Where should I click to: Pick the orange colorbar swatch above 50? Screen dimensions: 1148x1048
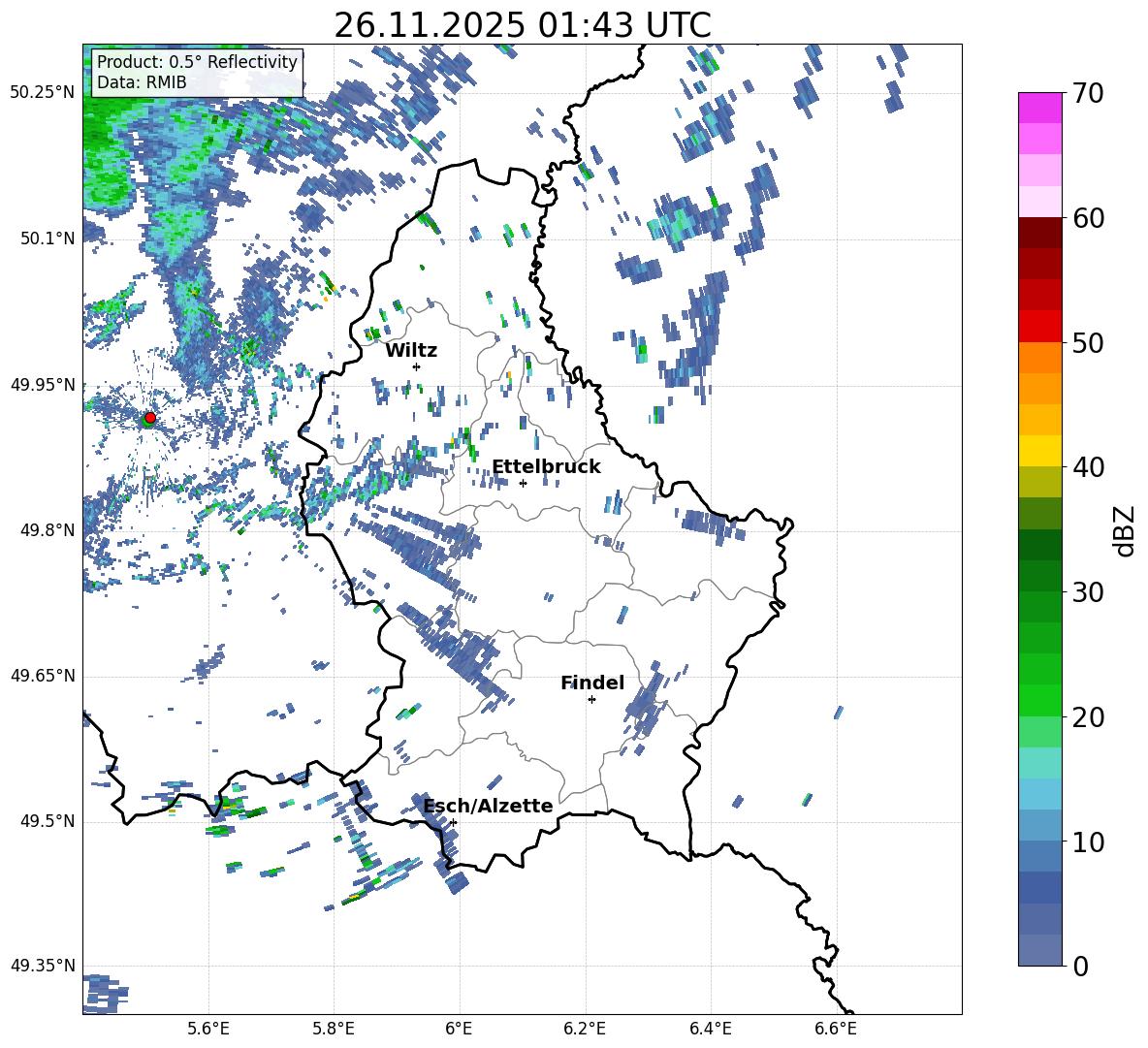point(1040,357)
